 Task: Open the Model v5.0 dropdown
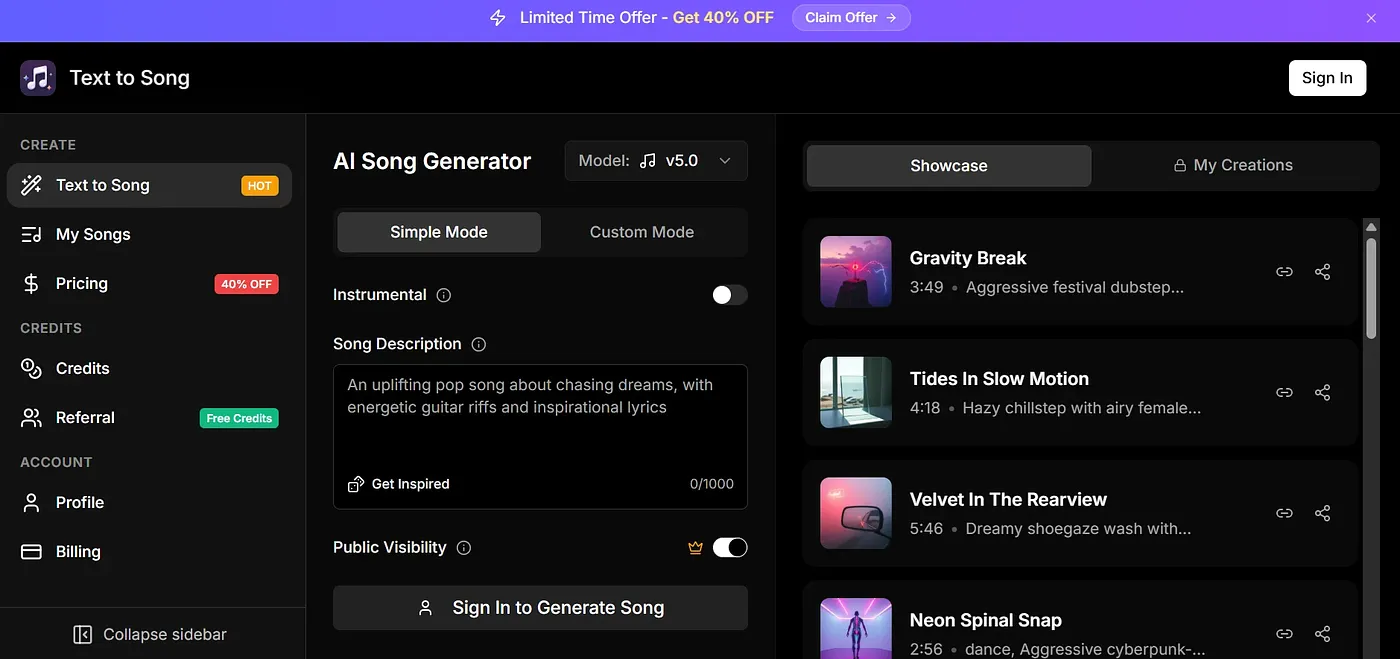click(656, 160)
